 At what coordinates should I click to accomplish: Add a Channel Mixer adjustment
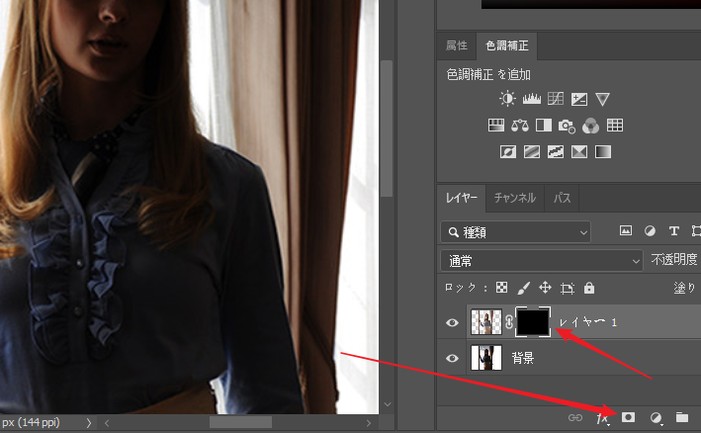click(x=590, y=126)
